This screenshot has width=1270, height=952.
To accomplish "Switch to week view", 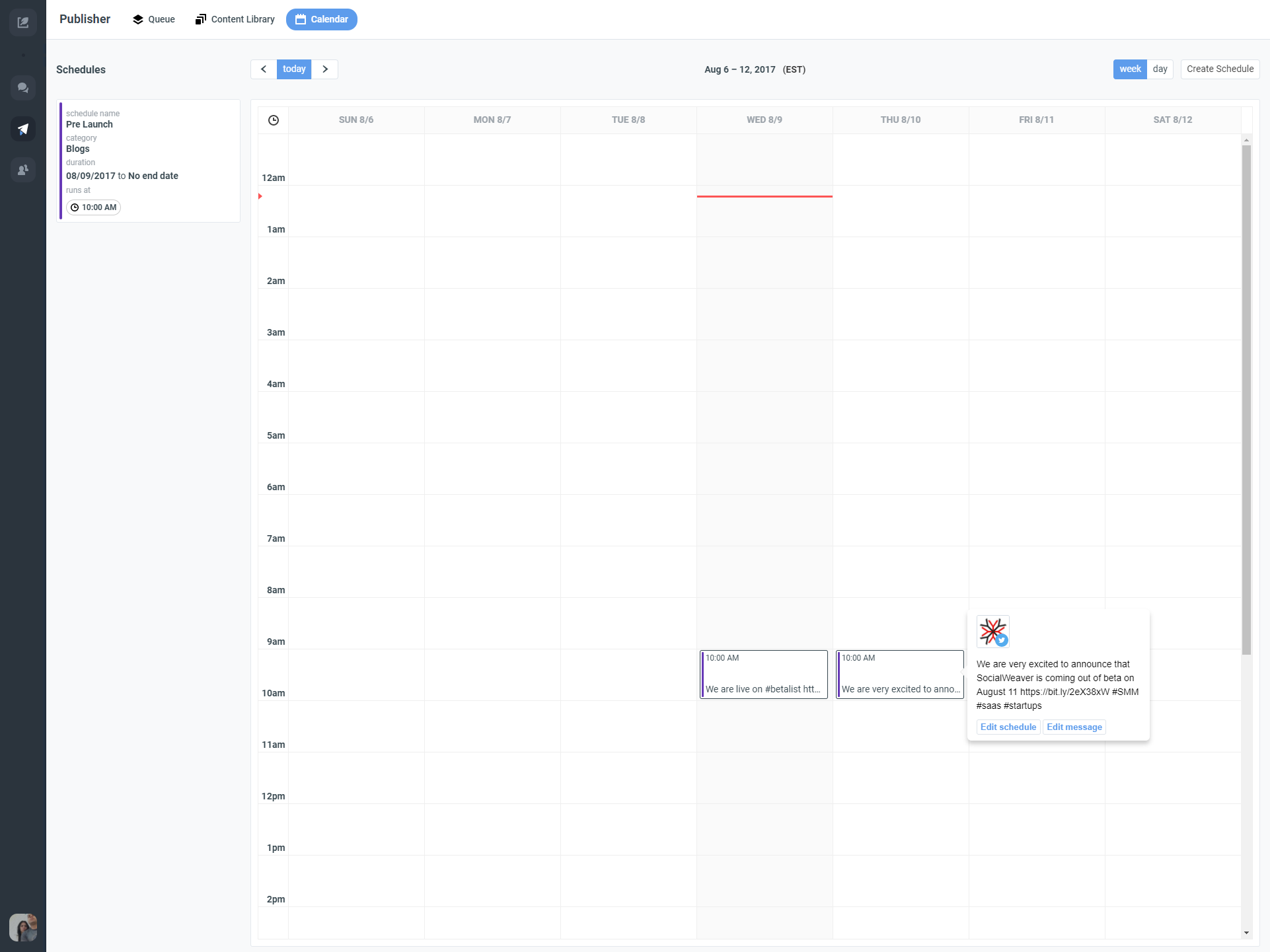I will pyautogui.click(x=1129, y=69).
